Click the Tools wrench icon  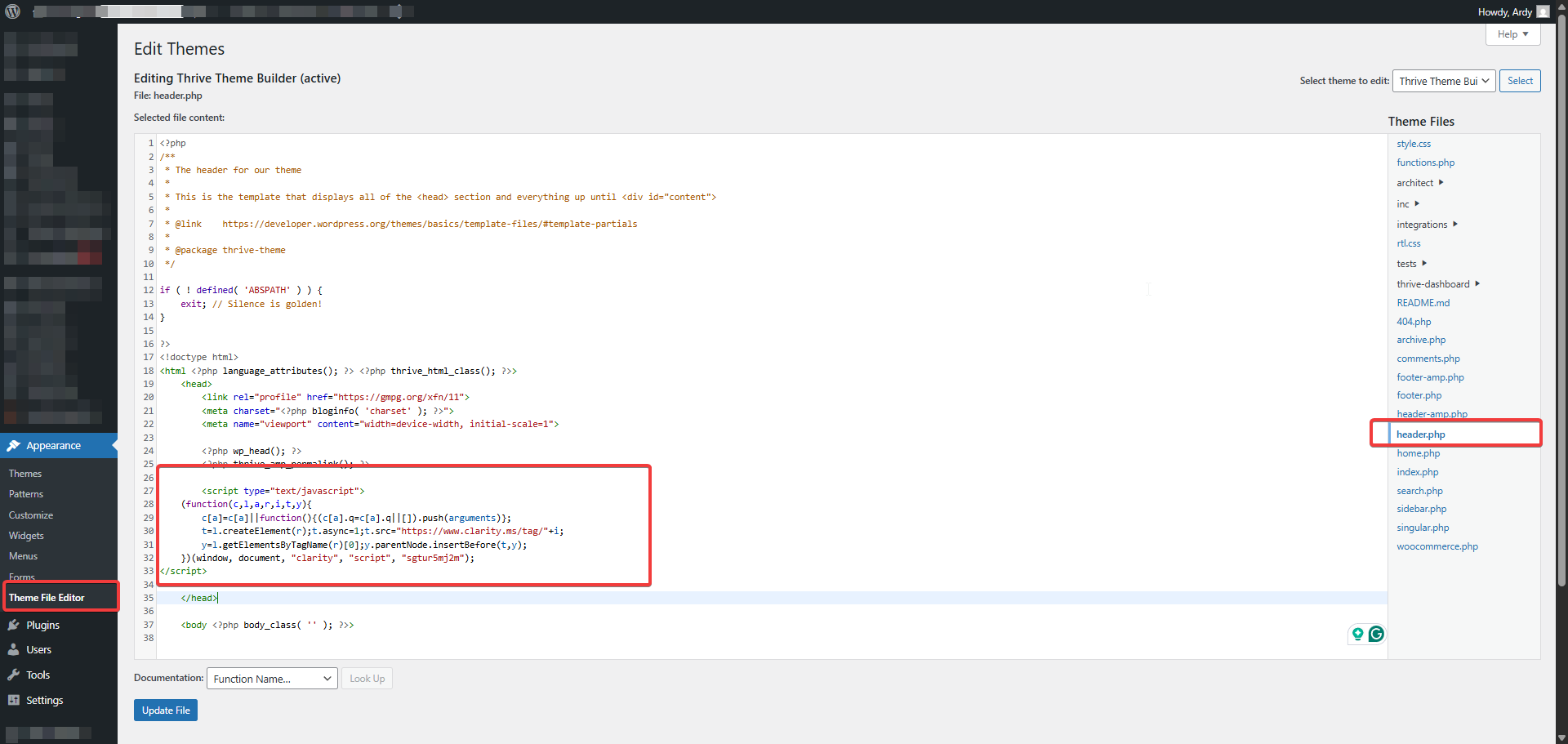(13, 675)
